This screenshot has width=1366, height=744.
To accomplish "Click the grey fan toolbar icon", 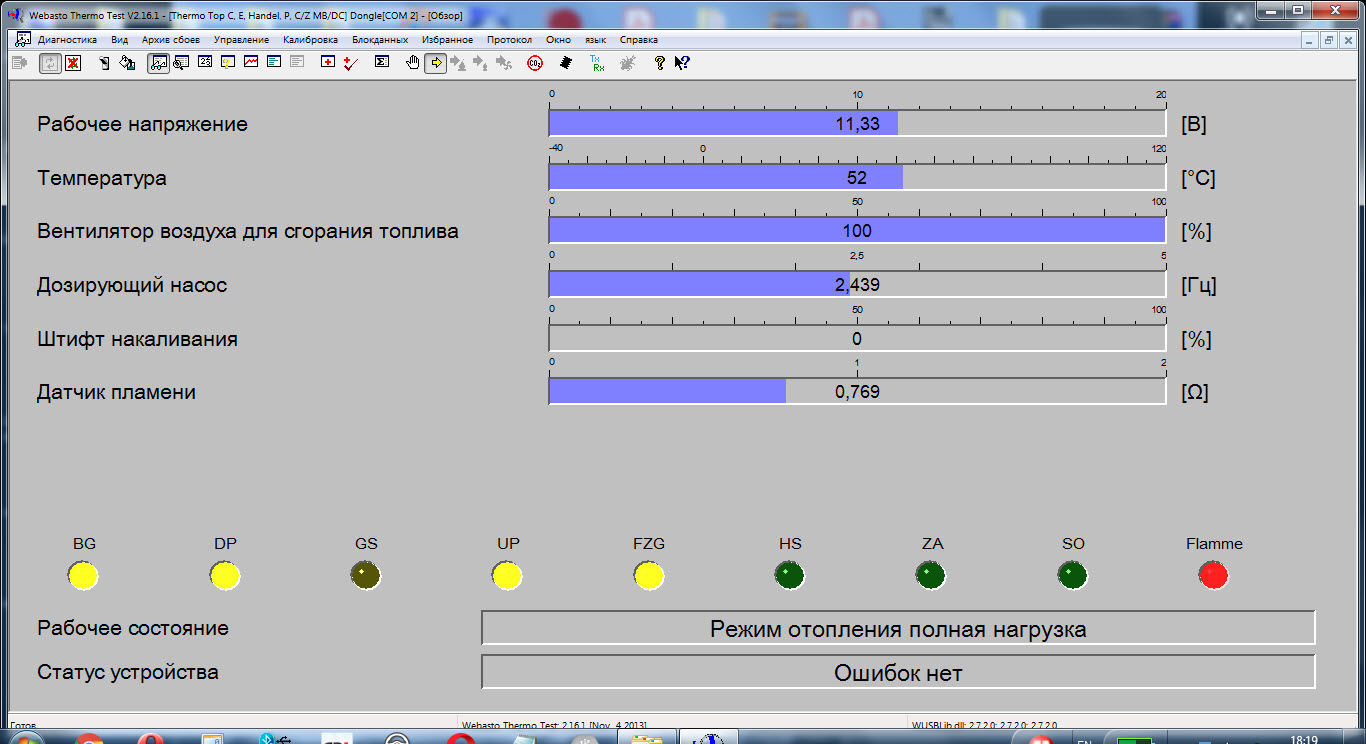I will pos(504,63).
